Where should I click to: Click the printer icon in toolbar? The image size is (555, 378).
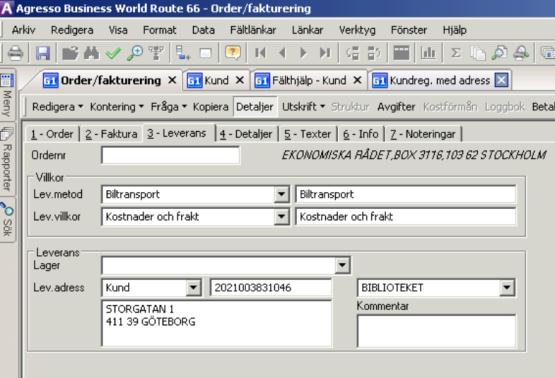(15, 53)
